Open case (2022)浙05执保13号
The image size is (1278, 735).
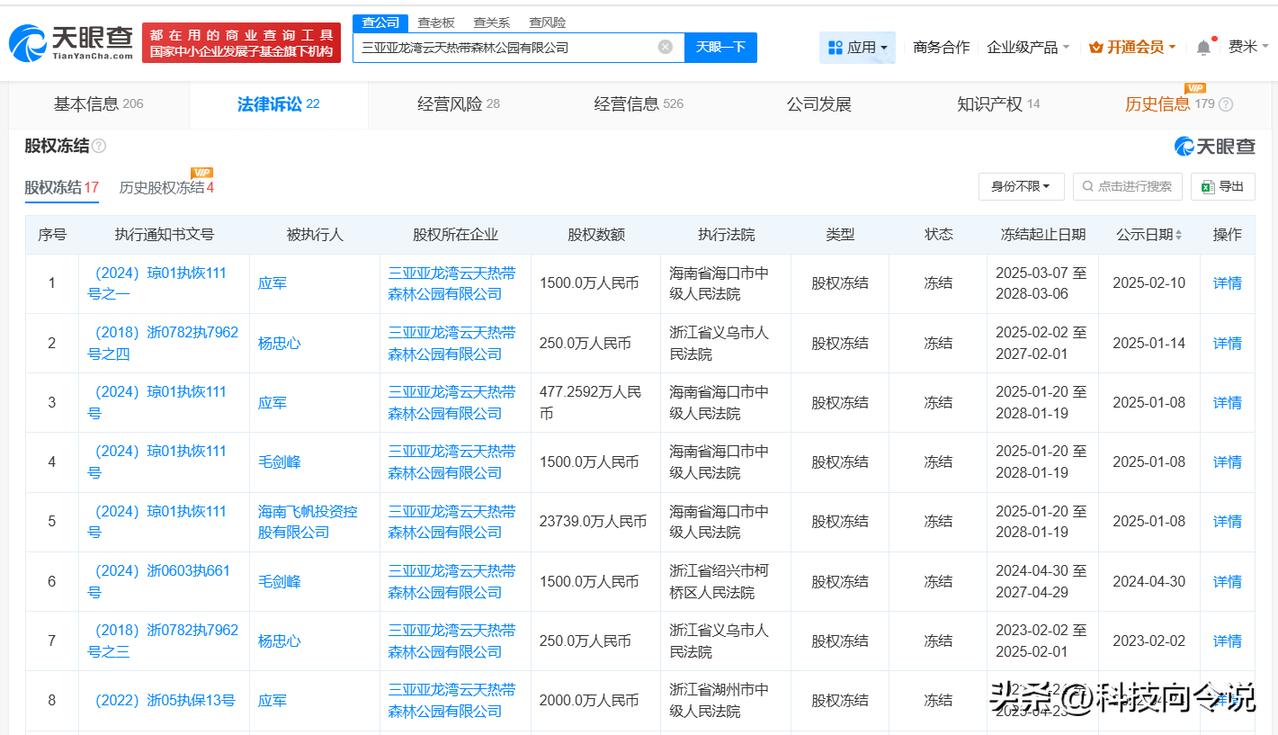coord(165,700)
